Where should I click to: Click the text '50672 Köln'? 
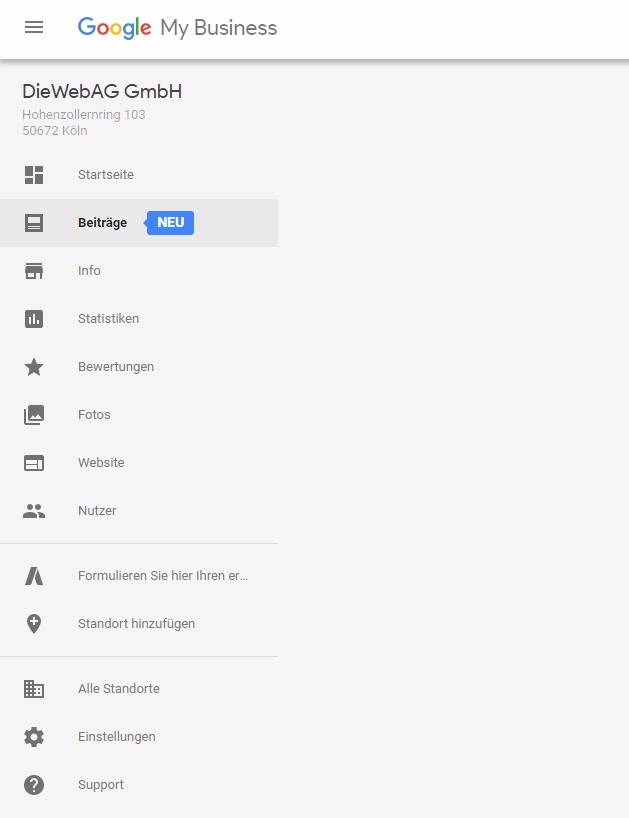click(x=55, y=130)
